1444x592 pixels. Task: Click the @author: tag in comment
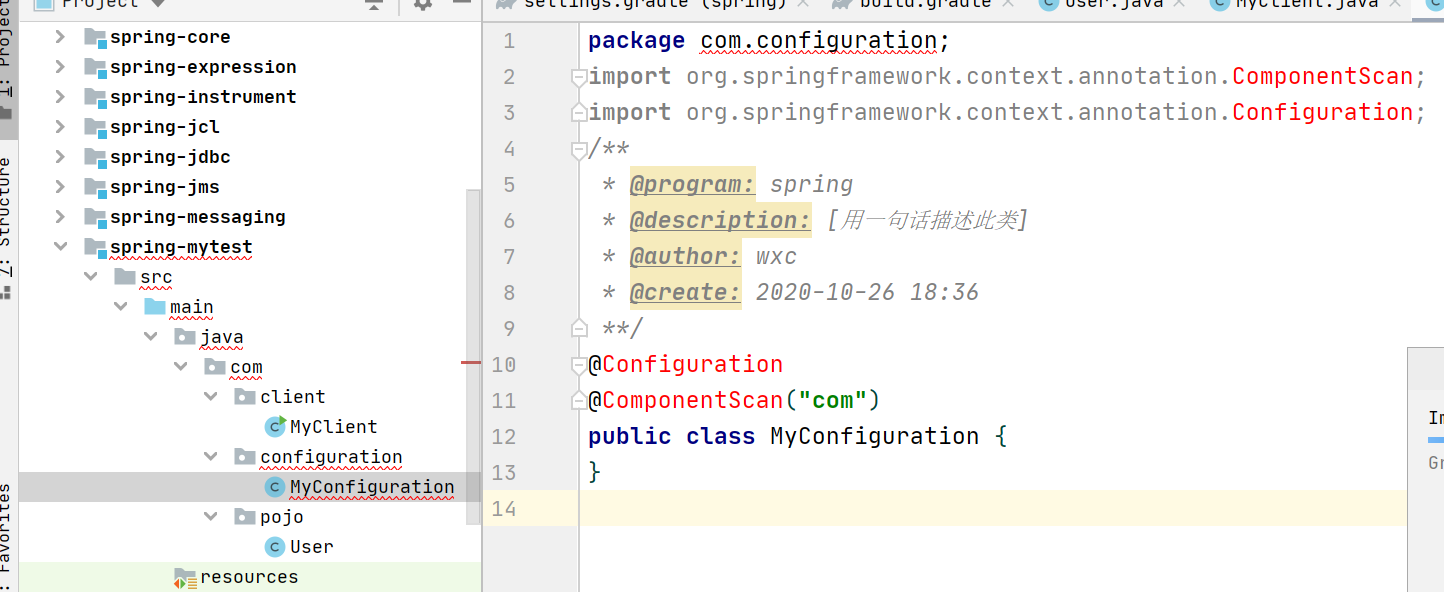pos(685,256)
